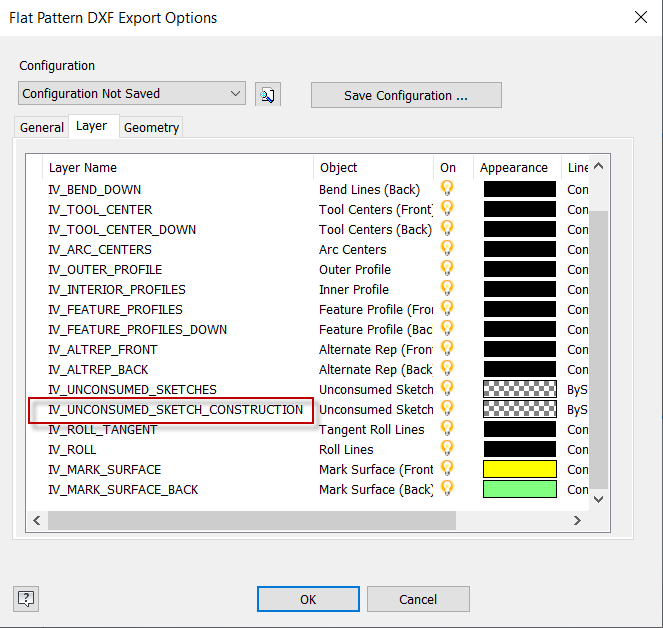This screenshot has height=628, width=663.
Task: Toggle IV_ALTREP_FRONT layer bulb
Action: 447,348
